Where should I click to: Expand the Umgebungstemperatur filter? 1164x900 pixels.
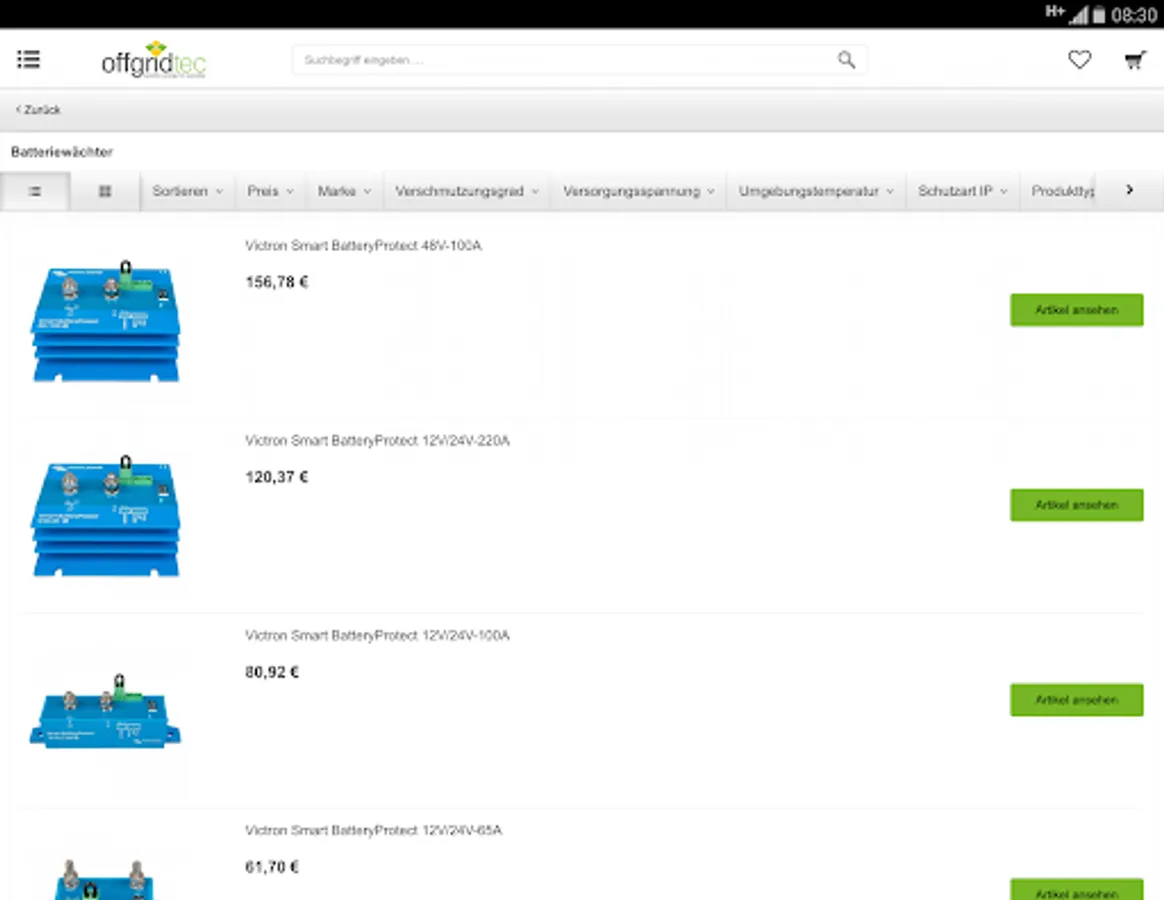coord(816,191)
